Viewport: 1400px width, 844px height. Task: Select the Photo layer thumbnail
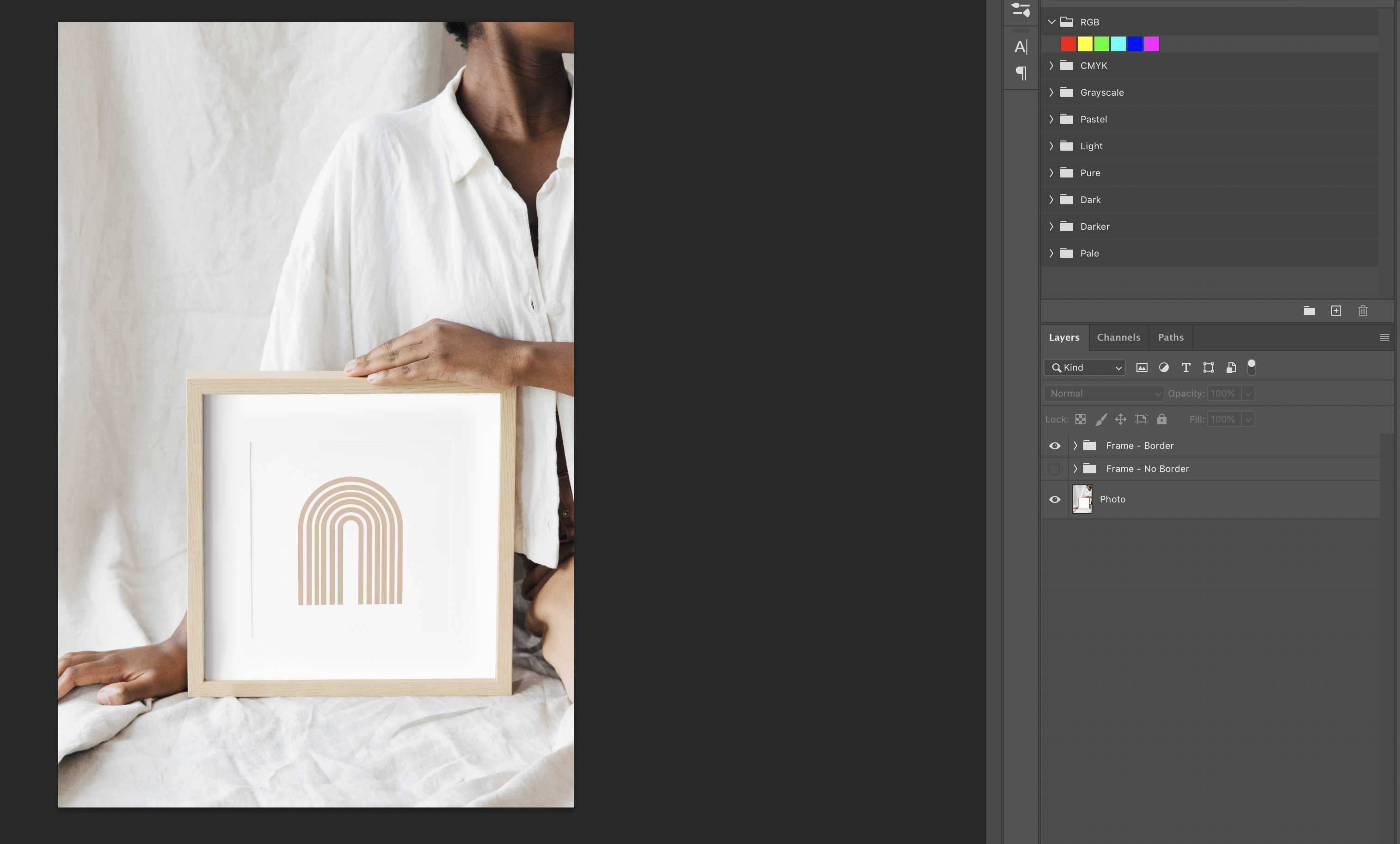click(1082, 499)
